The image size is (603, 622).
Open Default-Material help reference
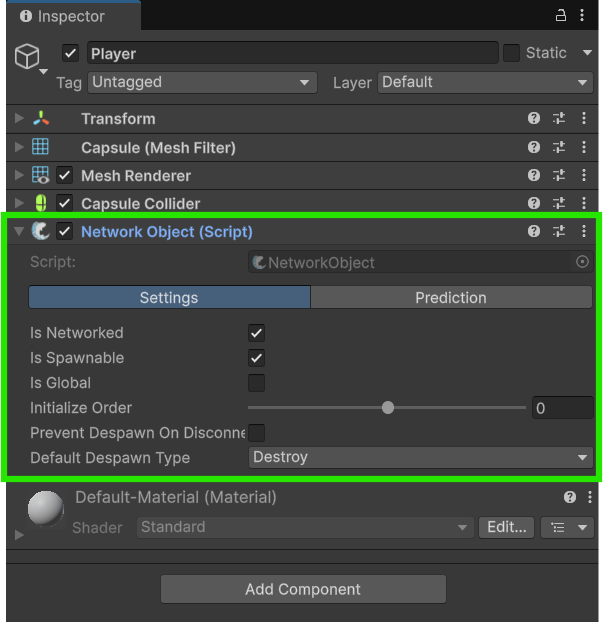570,497
